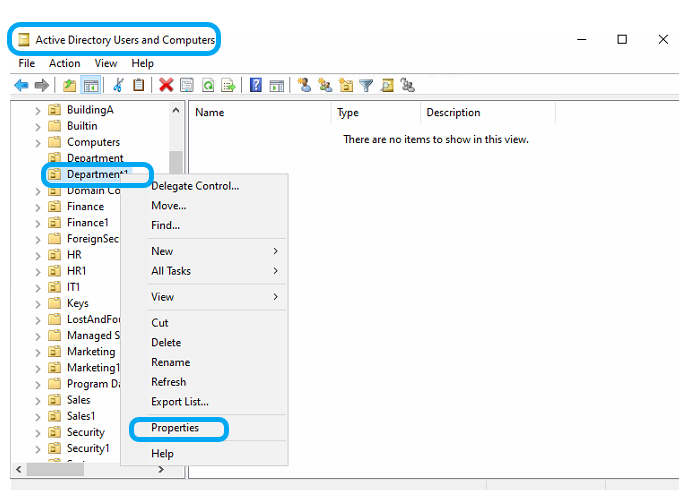Create a new user with toolbar icon
This screenshot has width=686, height=496.
(x=304, y=85)
